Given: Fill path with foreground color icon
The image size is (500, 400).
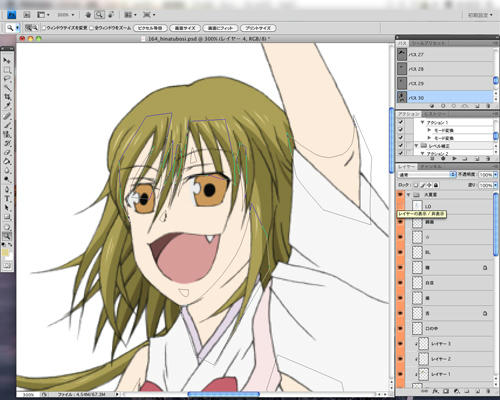Looking at the screenshot, I should (x=432, y=106).
